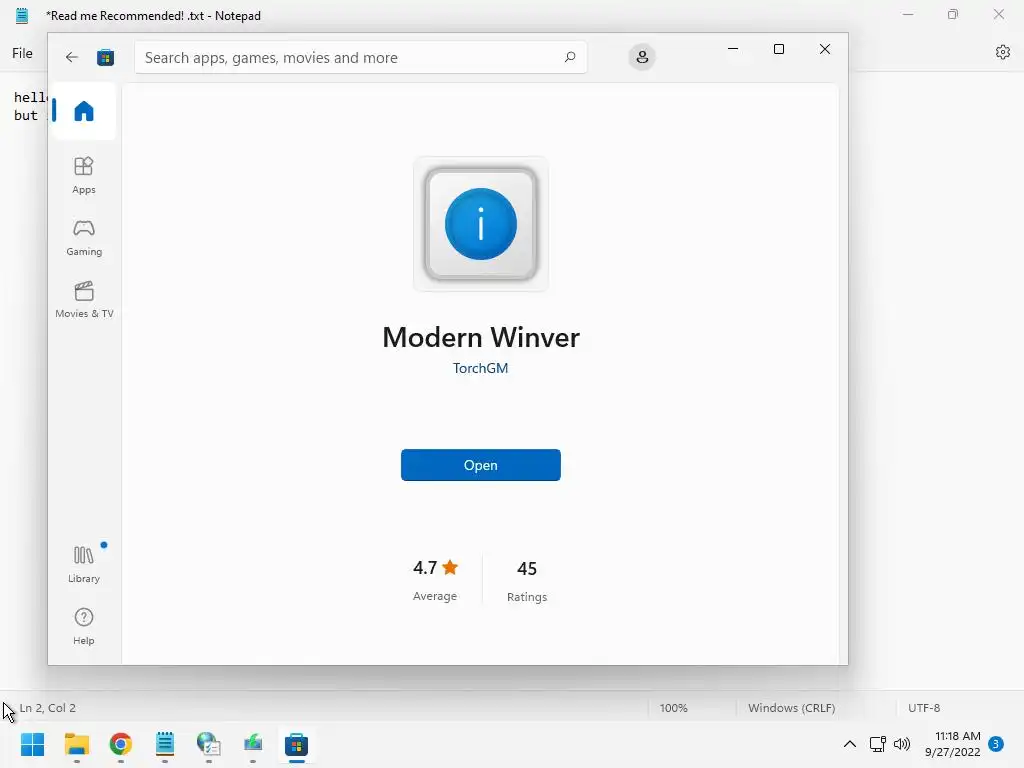Open the taskbar app next to Store
Image resolution: width=1024 pixels, height=768 pixels.
tap(253, 744)
